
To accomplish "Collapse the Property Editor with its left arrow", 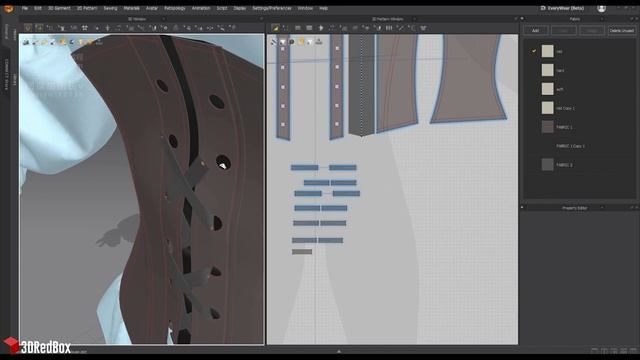I will click(x=522, y=207).
